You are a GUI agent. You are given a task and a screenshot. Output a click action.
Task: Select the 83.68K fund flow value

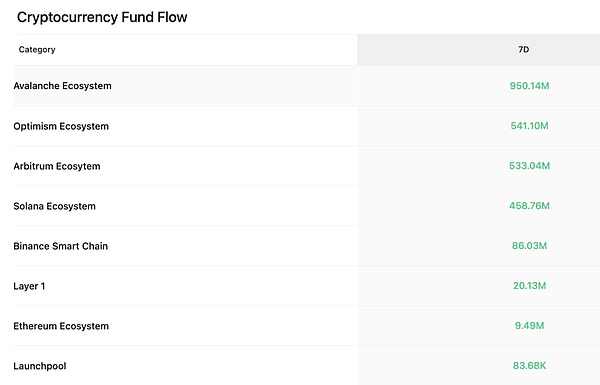pos(529,365)
